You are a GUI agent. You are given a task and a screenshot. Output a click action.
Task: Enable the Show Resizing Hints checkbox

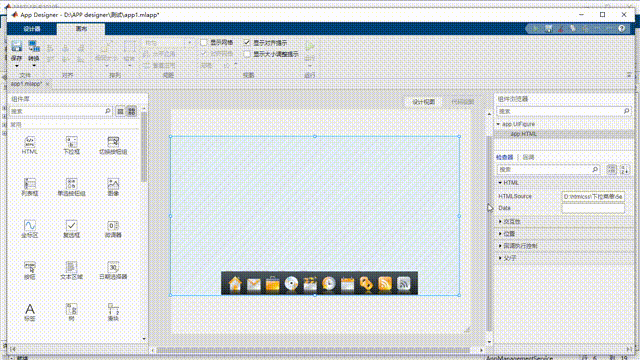(x=247, y=54)
